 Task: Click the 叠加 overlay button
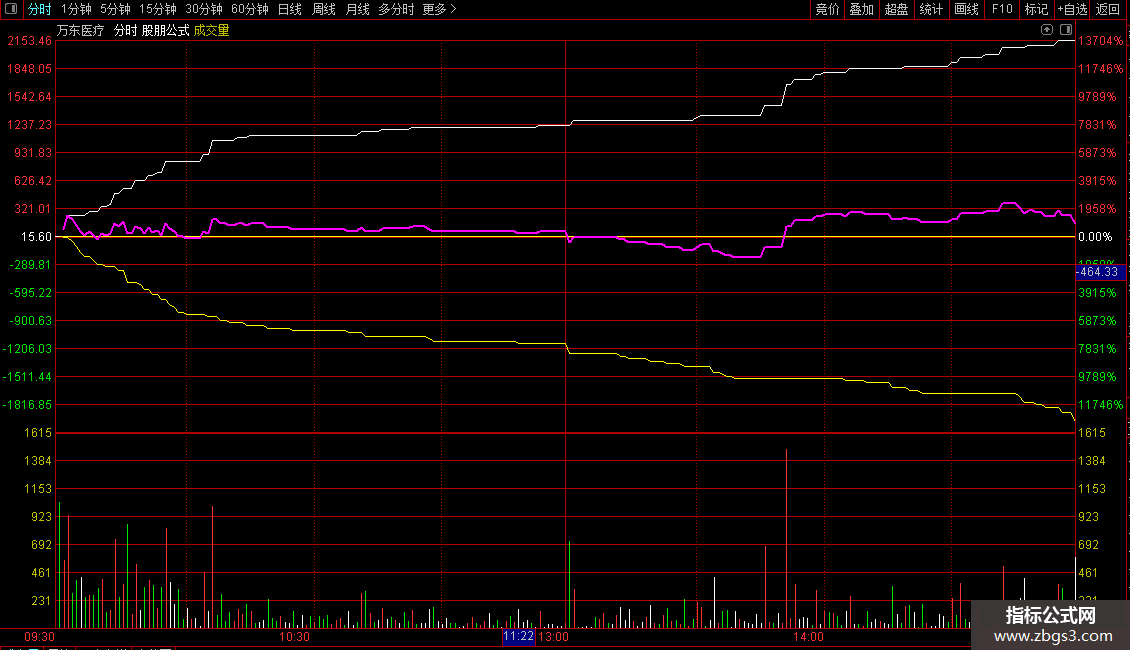[861, 9]
